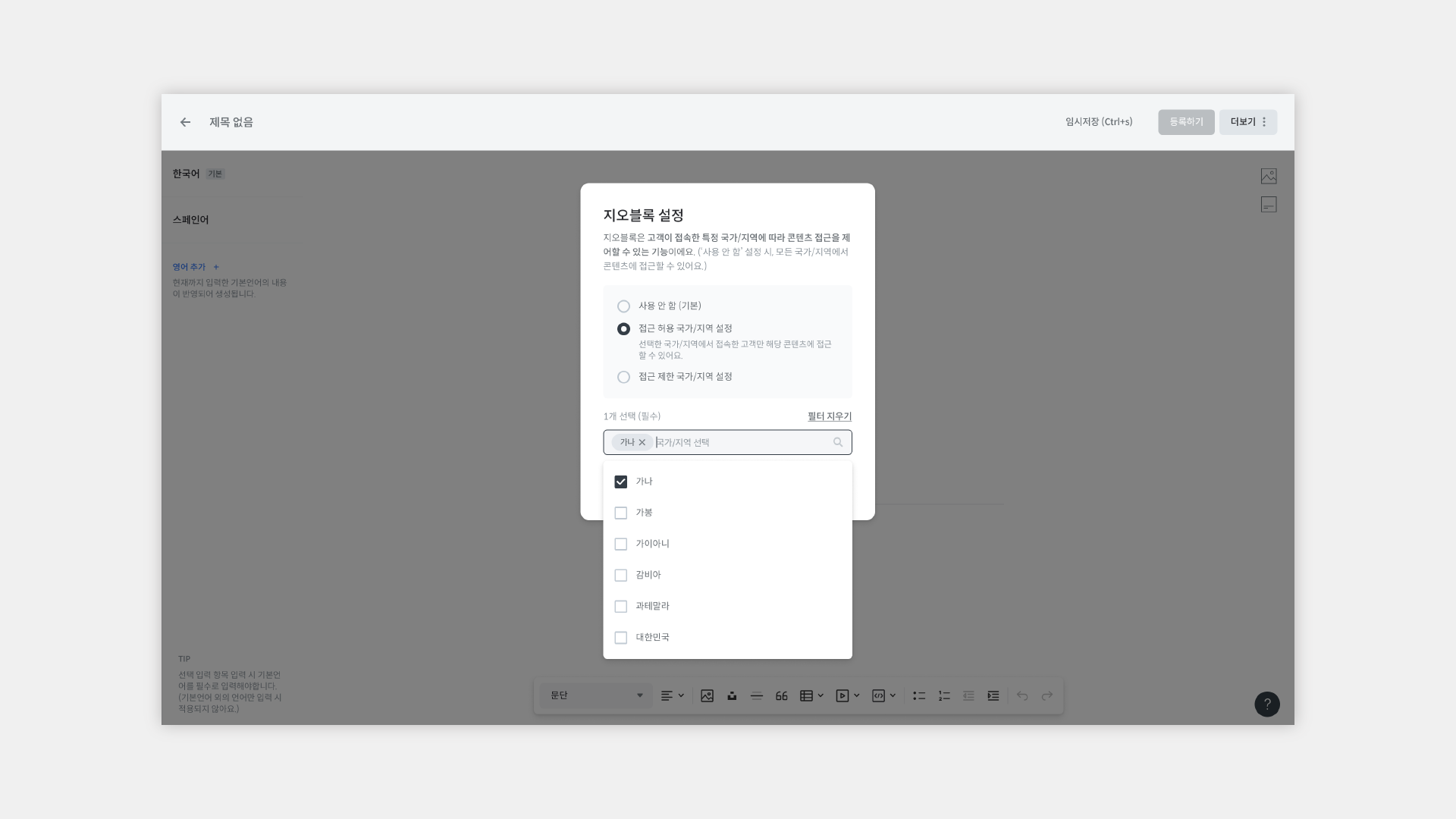Click the search magnifier icon in country field
Image resolution: width=1456 pixels, height=819 pixels.
(x=838, y=442)
